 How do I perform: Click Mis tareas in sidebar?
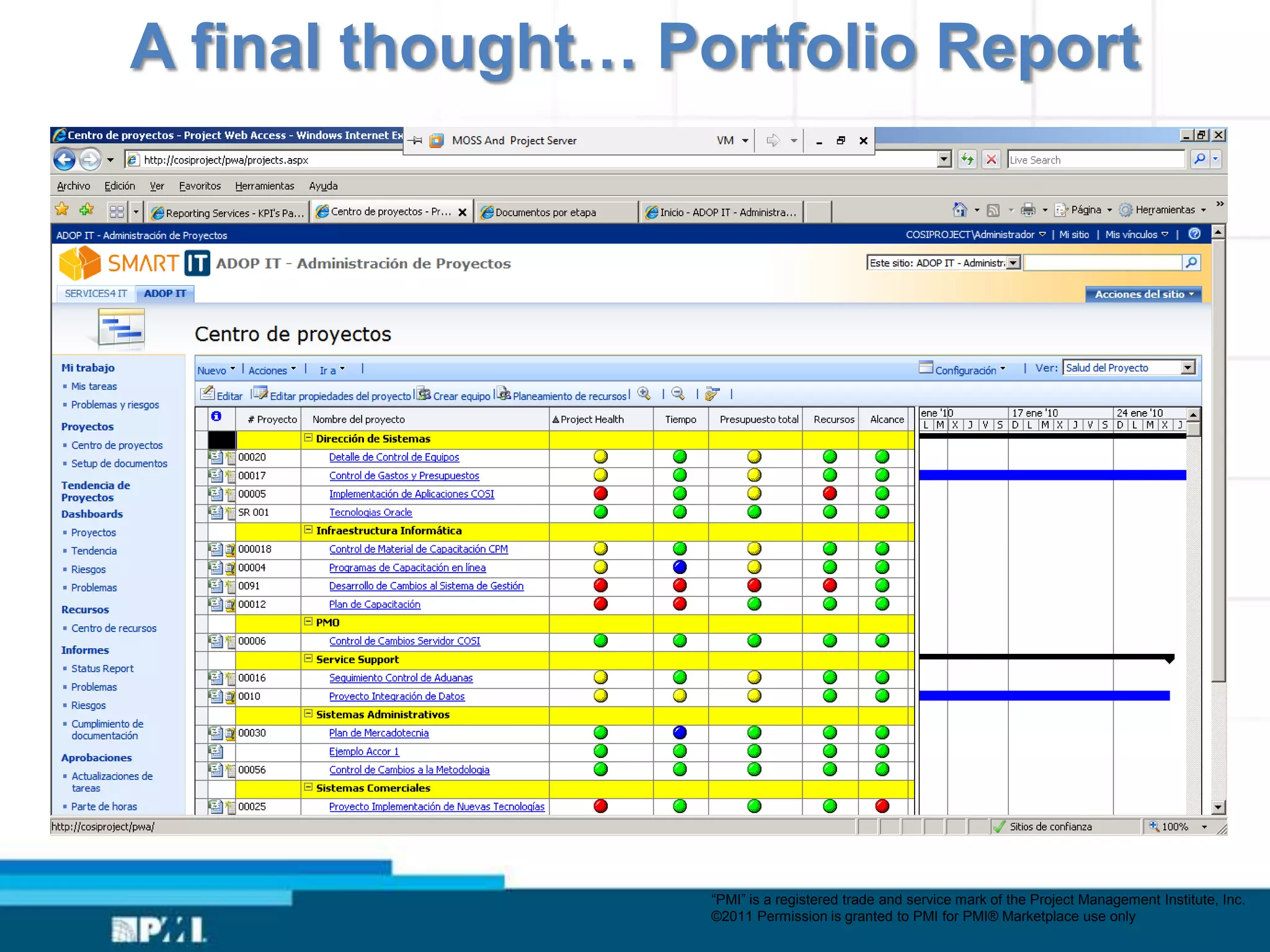[94, 386]
